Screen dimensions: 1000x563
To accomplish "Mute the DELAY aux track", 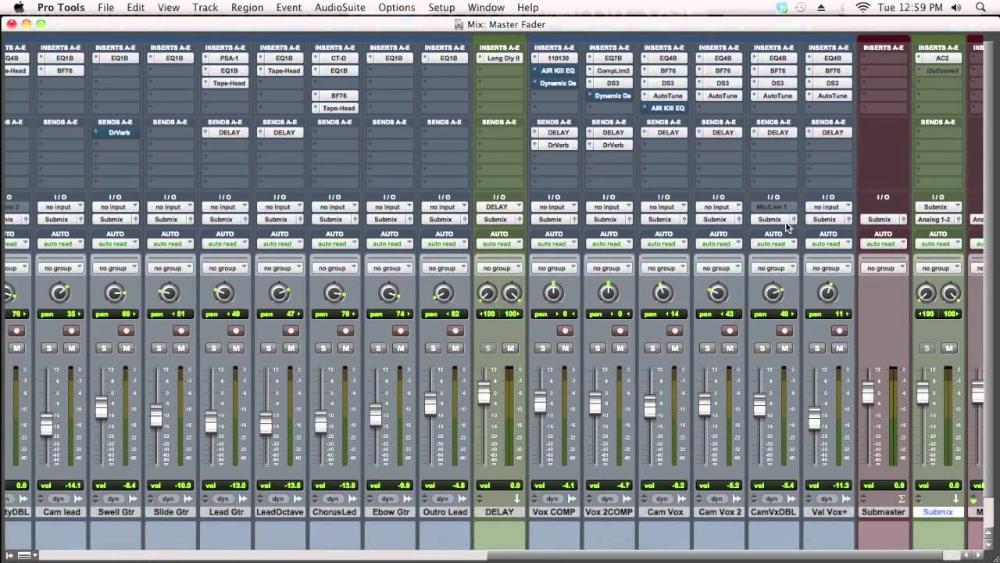I will [510, 347].
